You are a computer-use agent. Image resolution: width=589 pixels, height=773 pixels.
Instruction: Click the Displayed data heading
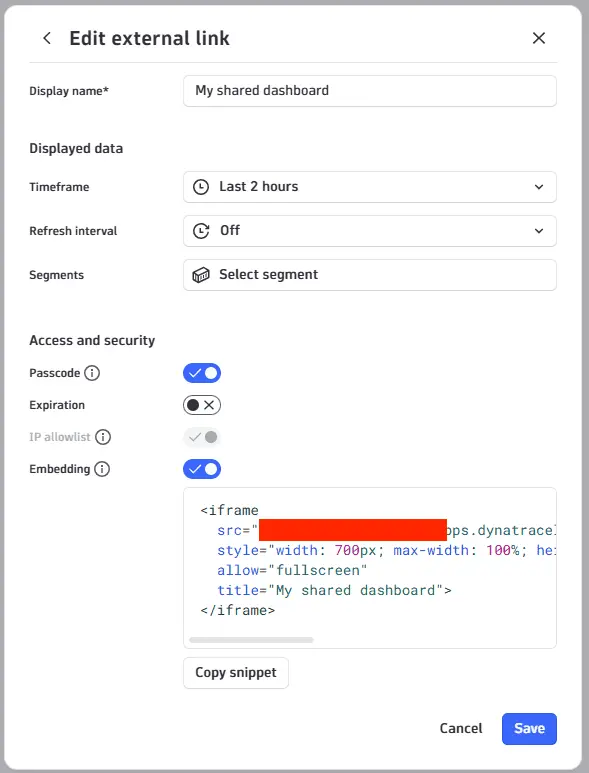(x=76, y=148)
